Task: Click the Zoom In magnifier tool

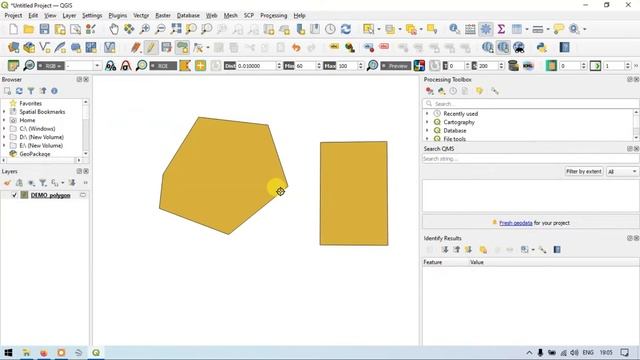Action: tap(144, 29)
